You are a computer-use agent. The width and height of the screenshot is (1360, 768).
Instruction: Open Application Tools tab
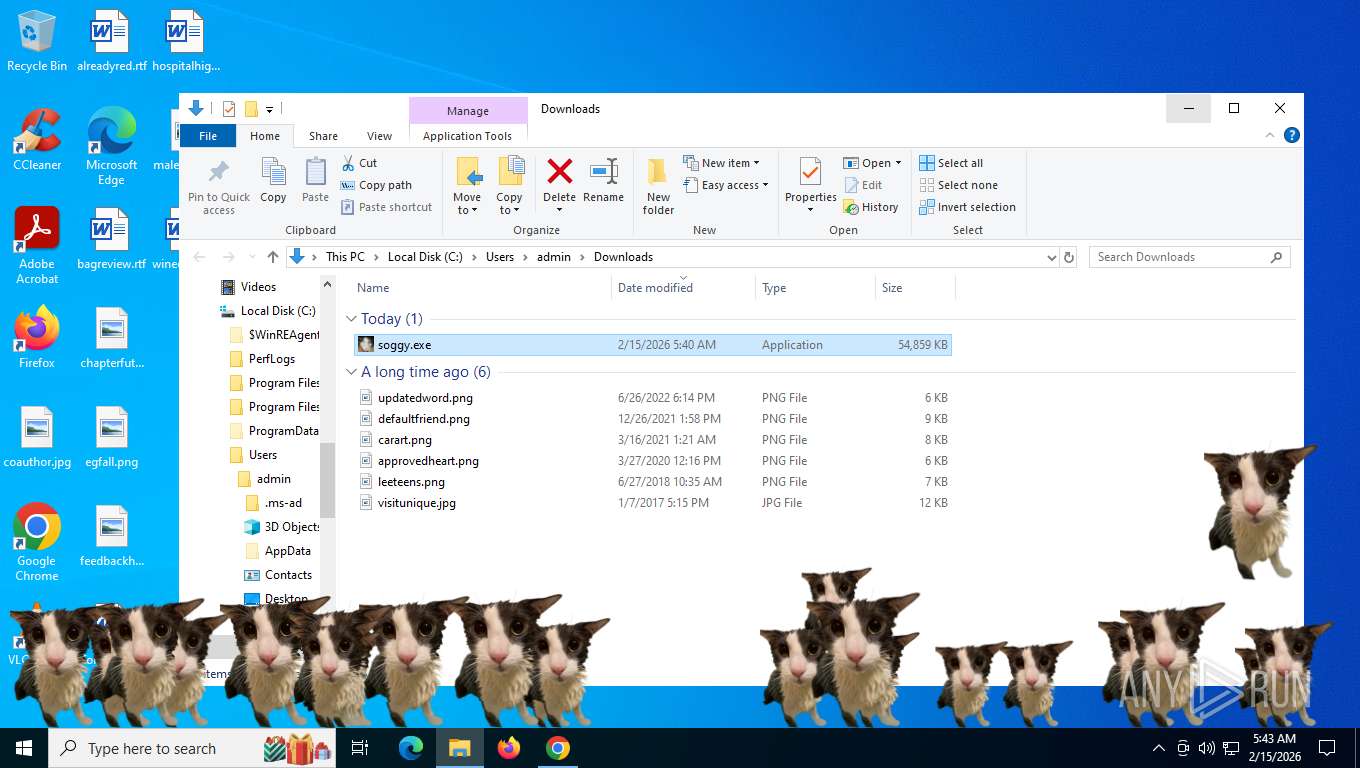[x=467, y=136]
